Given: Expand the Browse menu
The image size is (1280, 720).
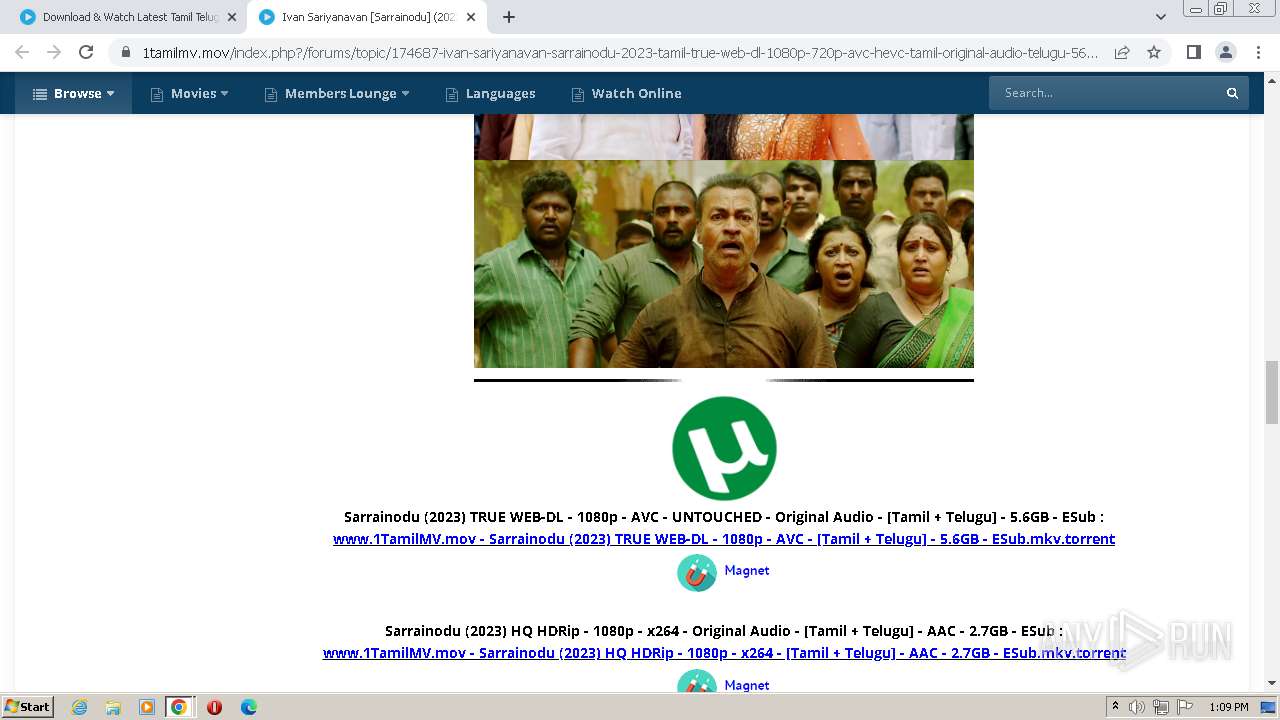Looking at the screenshot, I should coord(73,93).
